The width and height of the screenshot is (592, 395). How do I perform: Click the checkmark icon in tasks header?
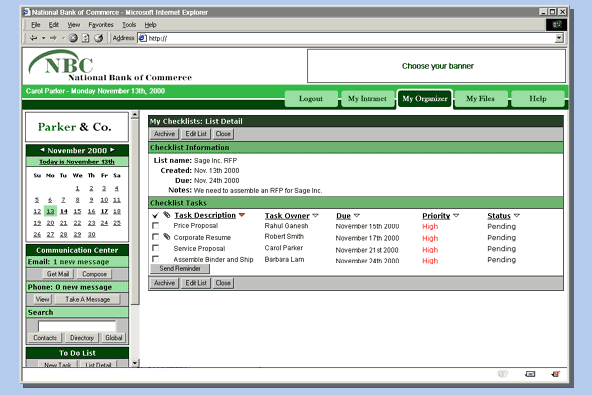(x=155, y=215)
